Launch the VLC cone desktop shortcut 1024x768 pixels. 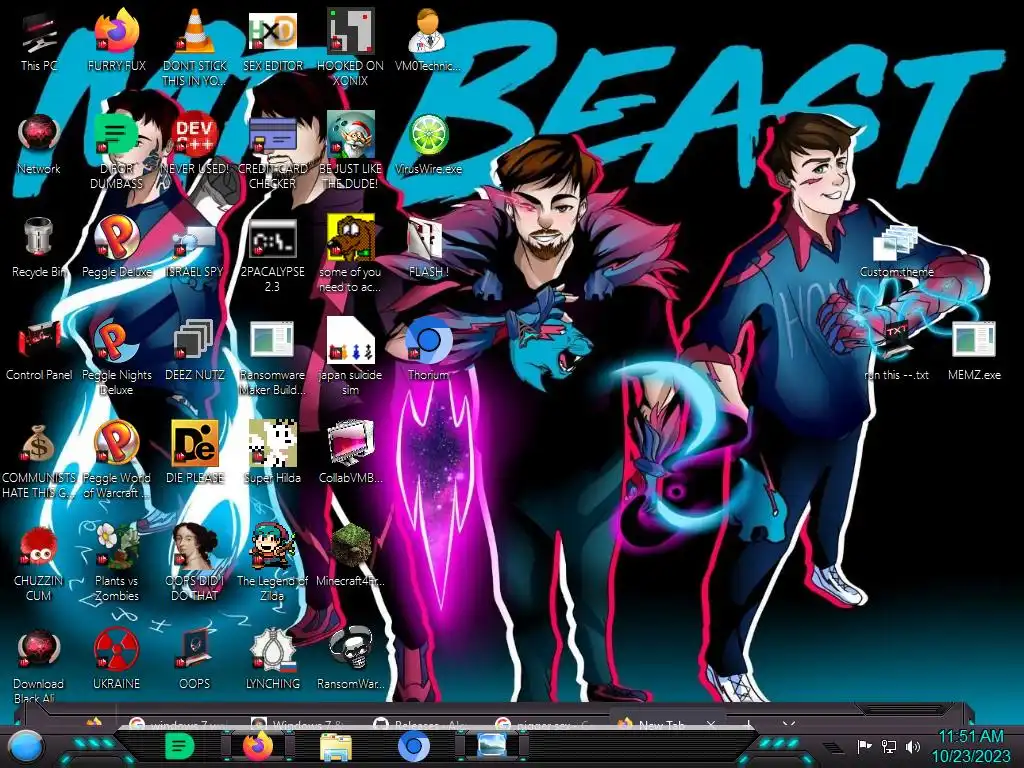tap(195, 47)
